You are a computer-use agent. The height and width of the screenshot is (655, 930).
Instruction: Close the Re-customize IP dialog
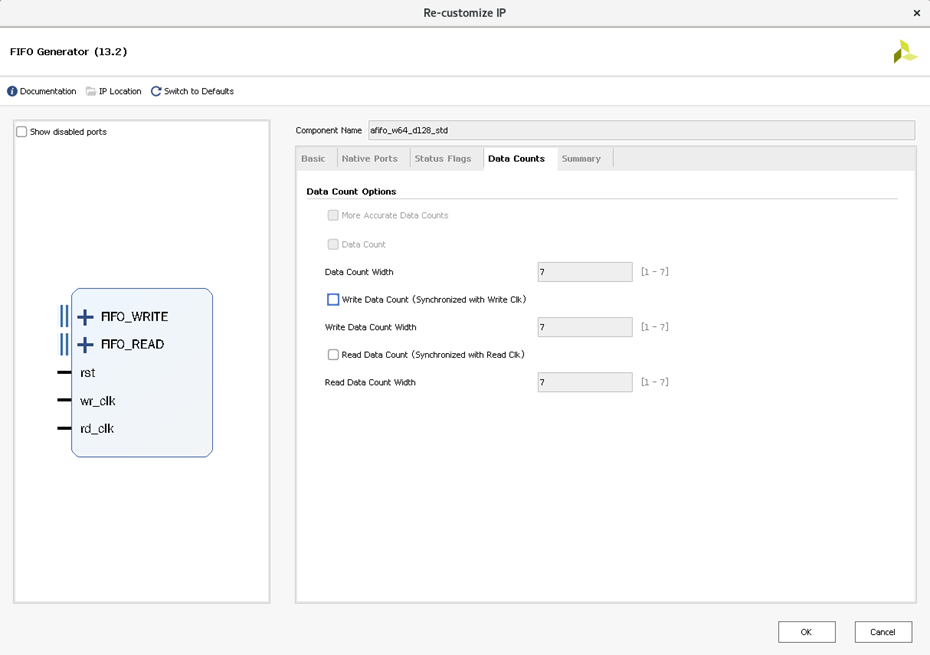(x=916, y=13)
